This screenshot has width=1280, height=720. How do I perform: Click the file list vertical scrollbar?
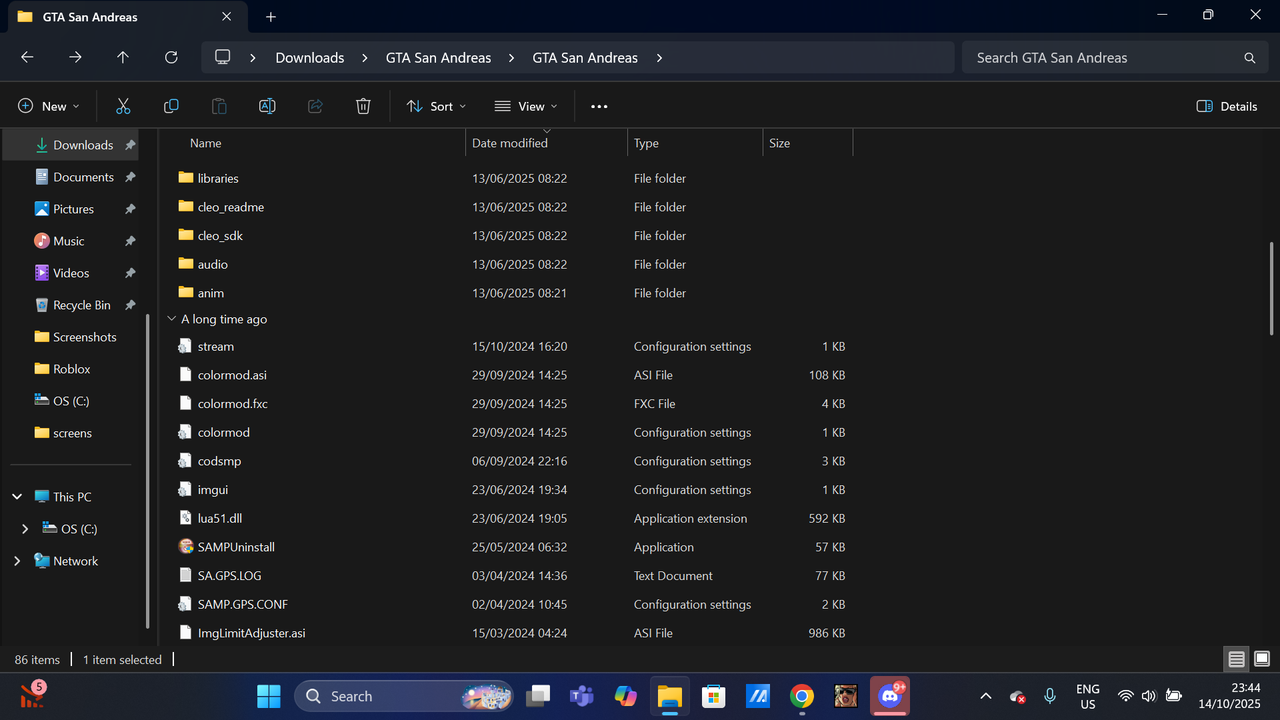1272,288
